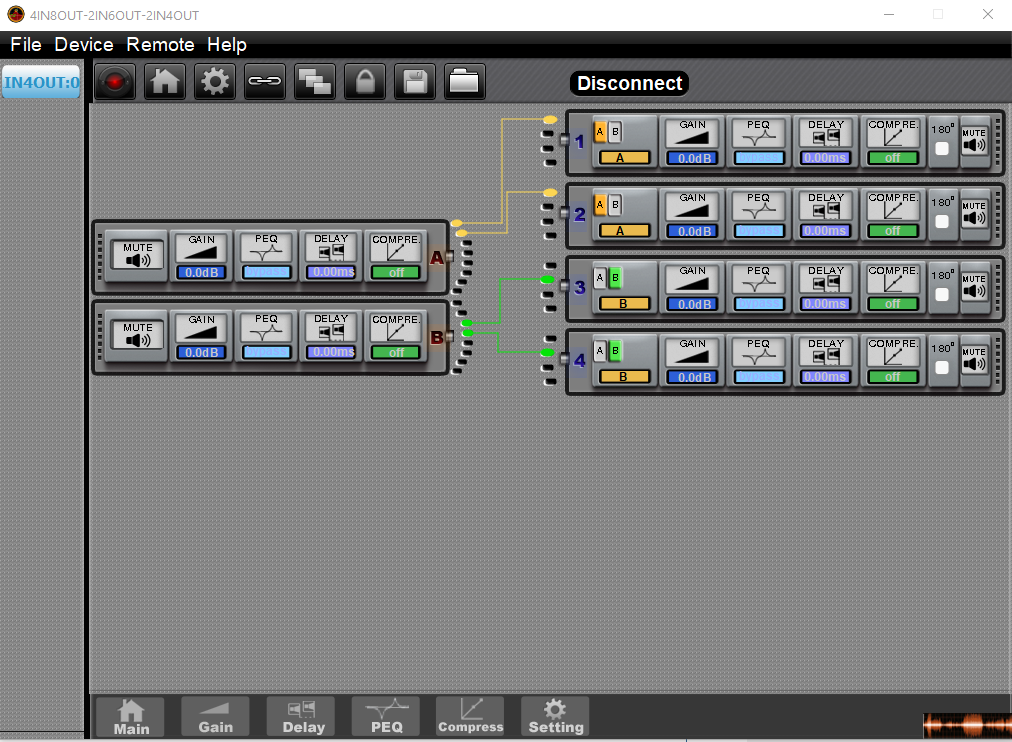Select source B button on output 1

[x=615, y=132]
